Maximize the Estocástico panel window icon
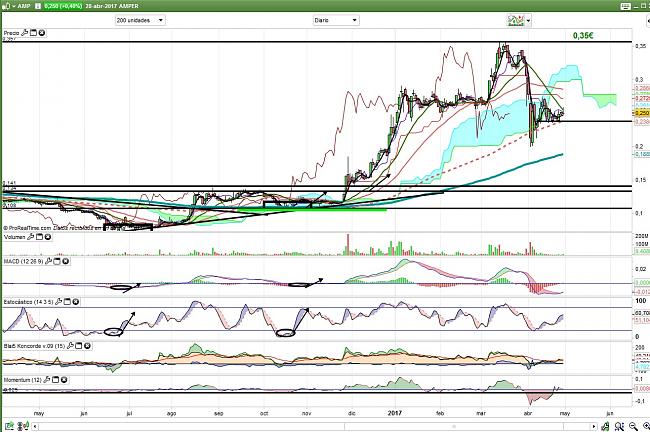650x432 pixels. point(68,302)
